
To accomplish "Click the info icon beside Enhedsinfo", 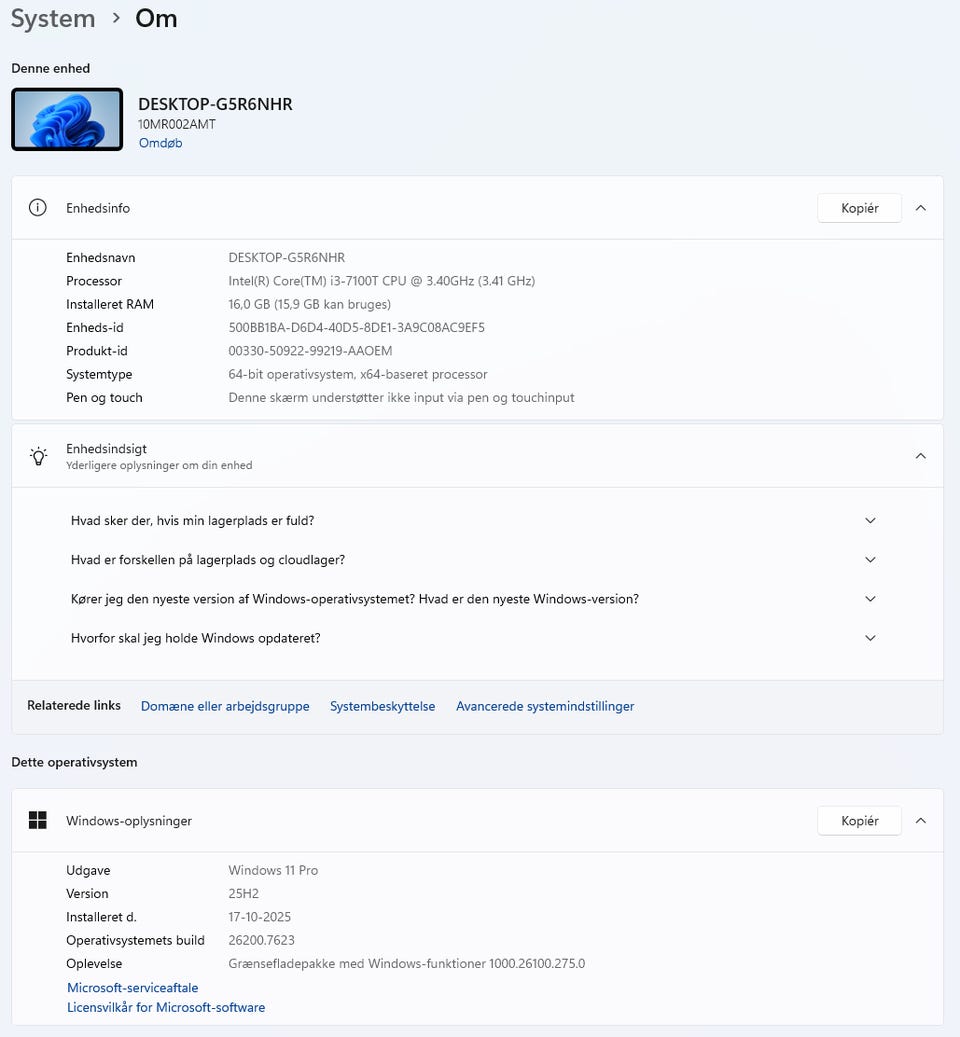I will (x=38, y=208).
